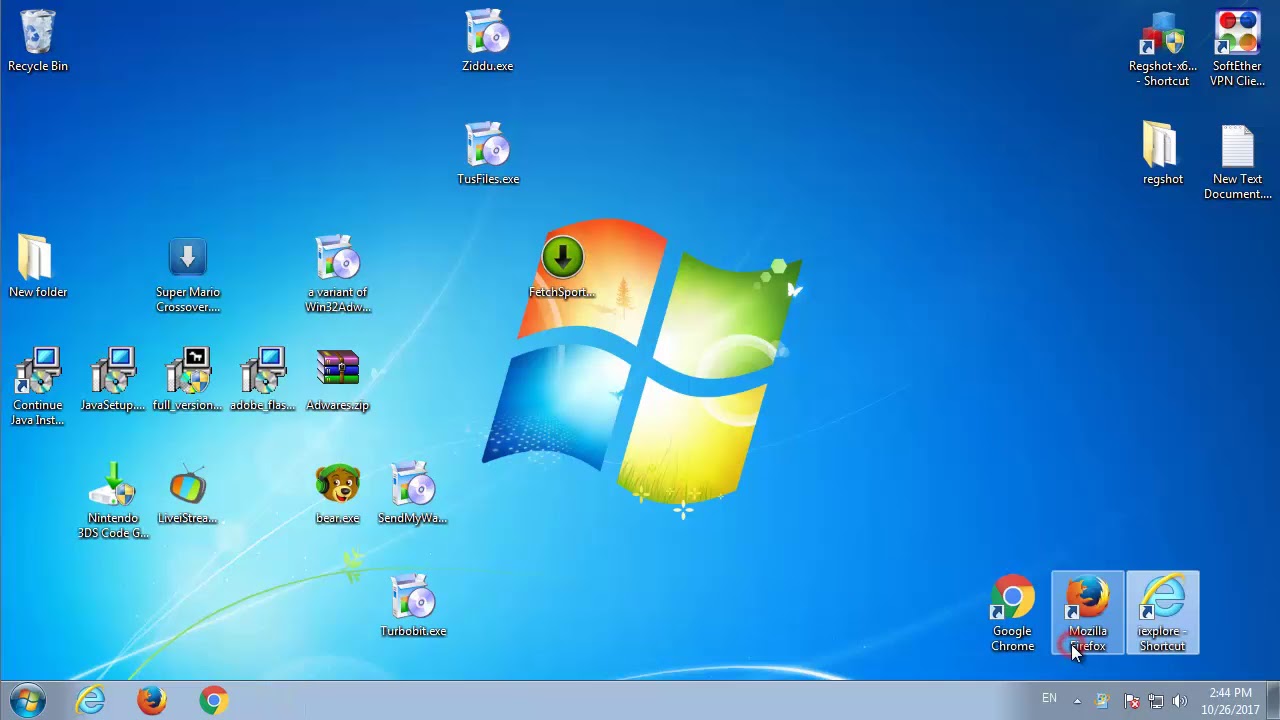Launch Chrome from the taskbar
The image size is (1280, 720).
click(213, 700)
